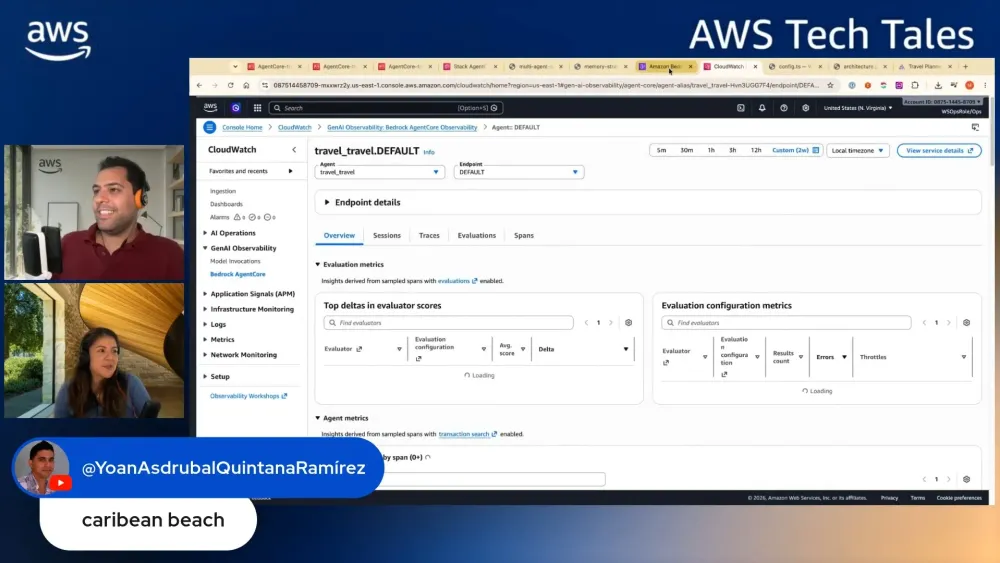The image size is (1000, 563).
Task: Expand Network Monitoring in sidebar
Action: tap(205, 355)
